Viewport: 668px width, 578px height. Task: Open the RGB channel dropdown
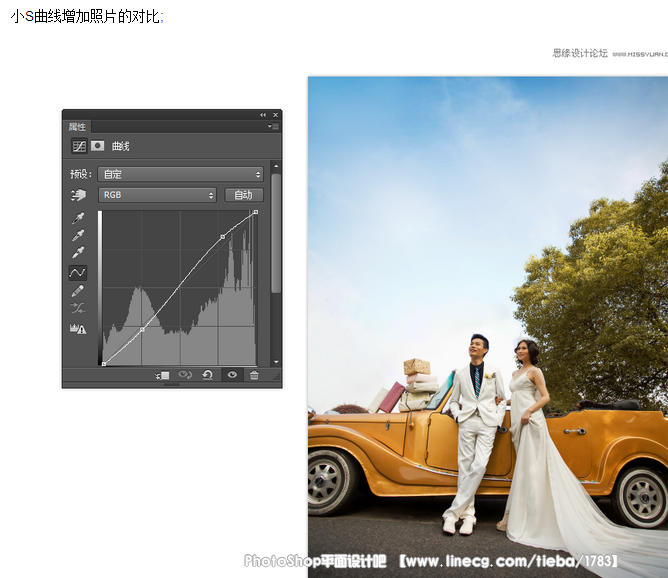tap(157, 195)
